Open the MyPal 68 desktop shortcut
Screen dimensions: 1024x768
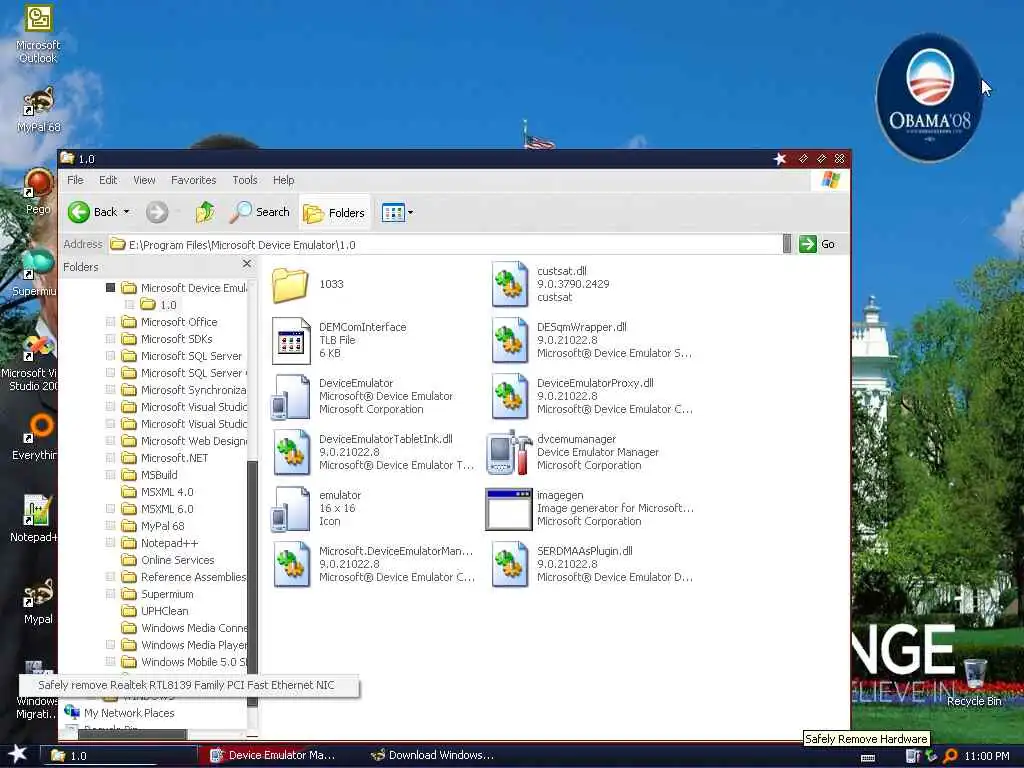point(38,110)
